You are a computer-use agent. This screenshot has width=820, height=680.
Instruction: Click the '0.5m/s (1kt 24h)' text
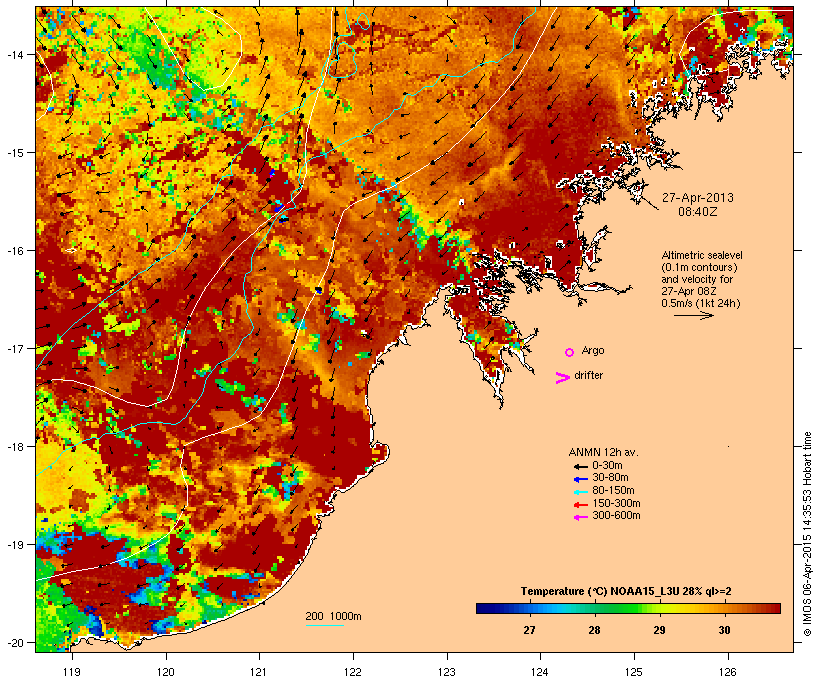click(701, 303)
